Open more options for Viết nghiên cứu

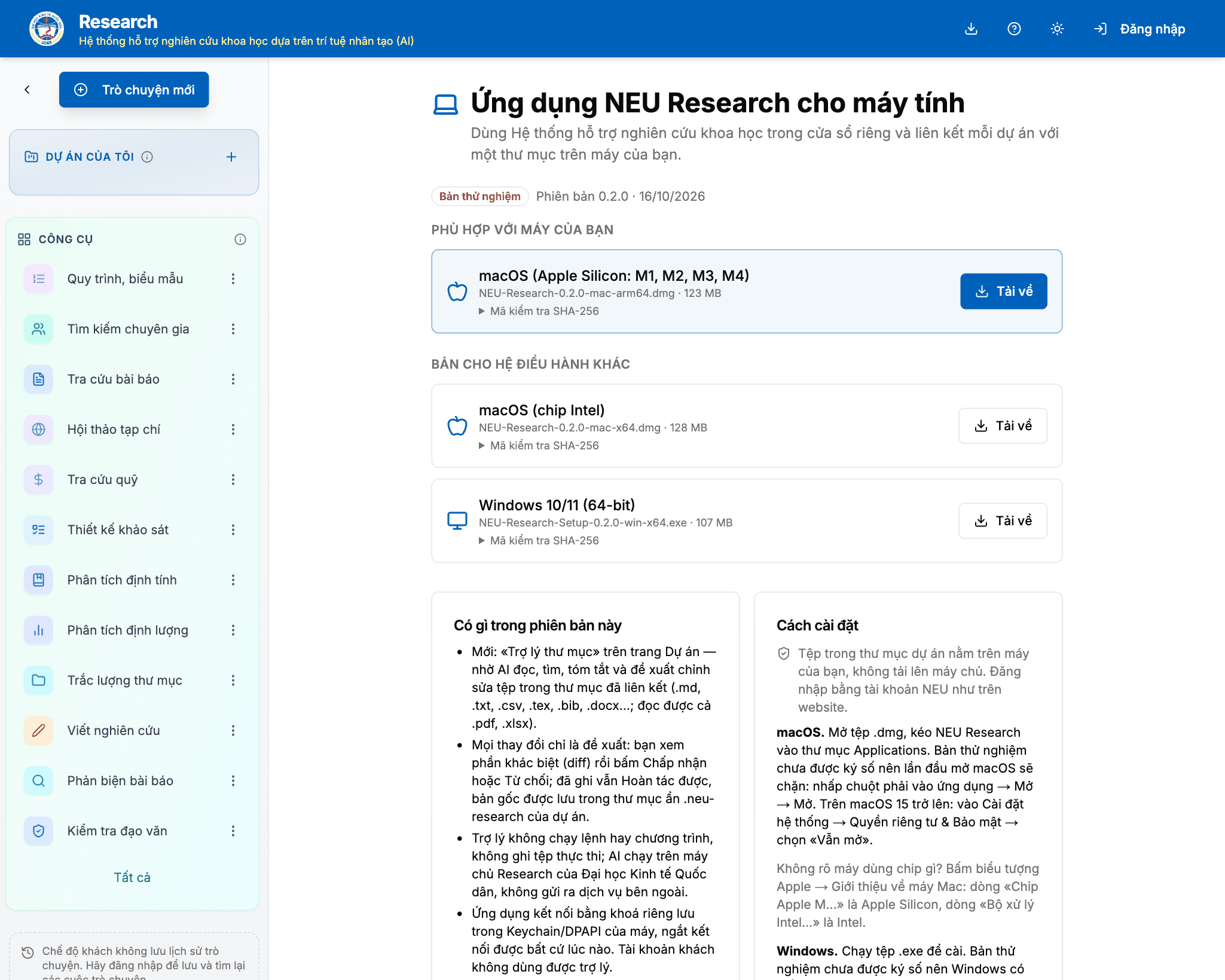(233, 731)
